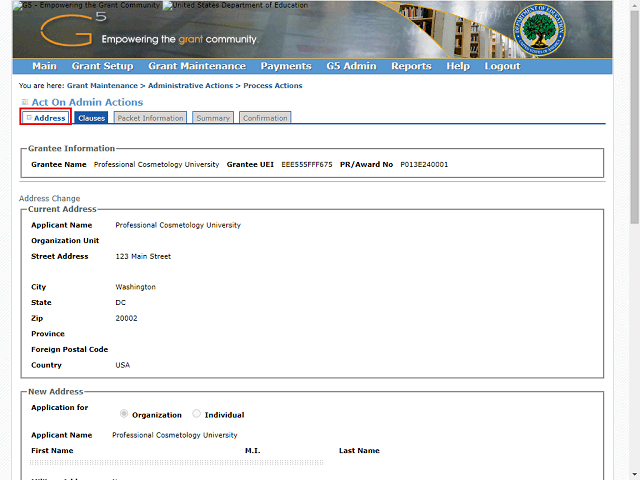Click the street address 123 Main Street

(143, 256)
